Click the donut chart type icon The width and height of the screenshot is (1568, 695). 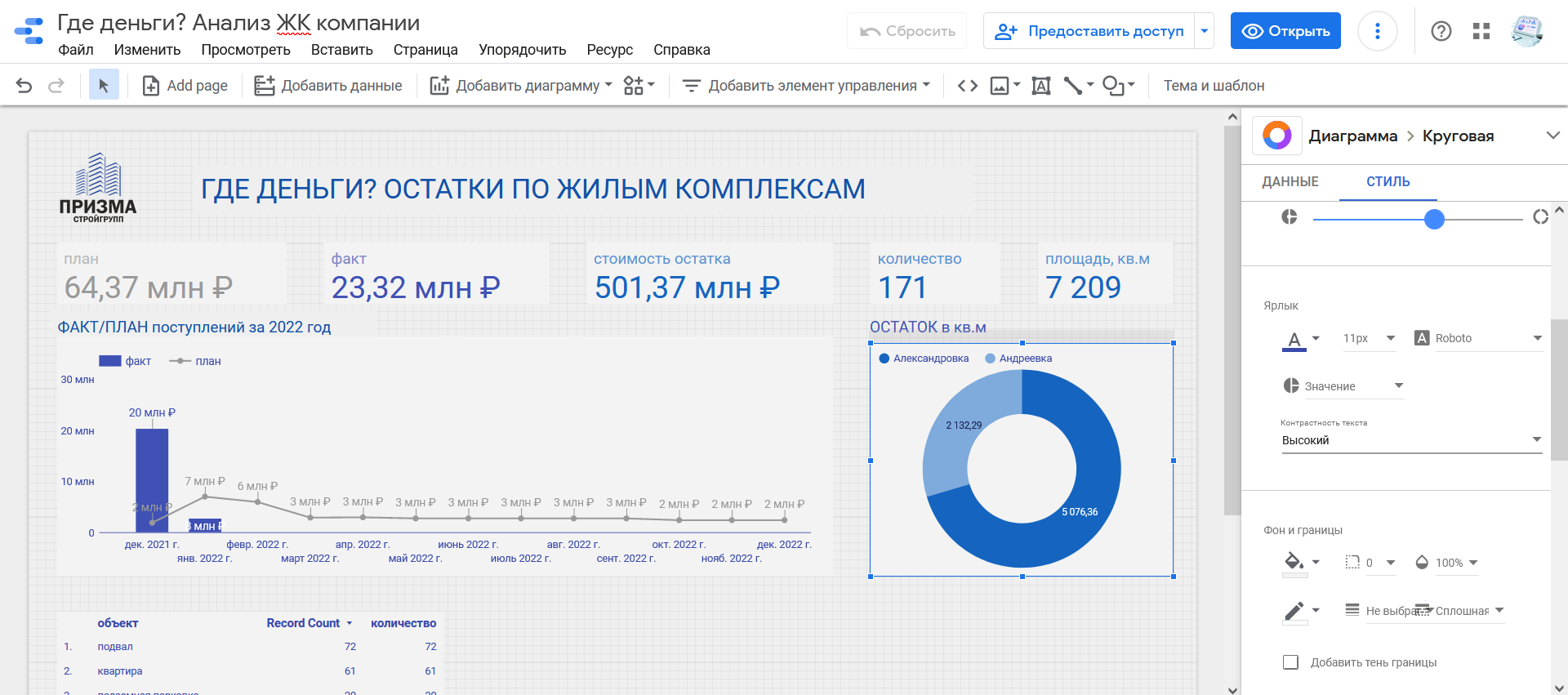coord(1277,136)
